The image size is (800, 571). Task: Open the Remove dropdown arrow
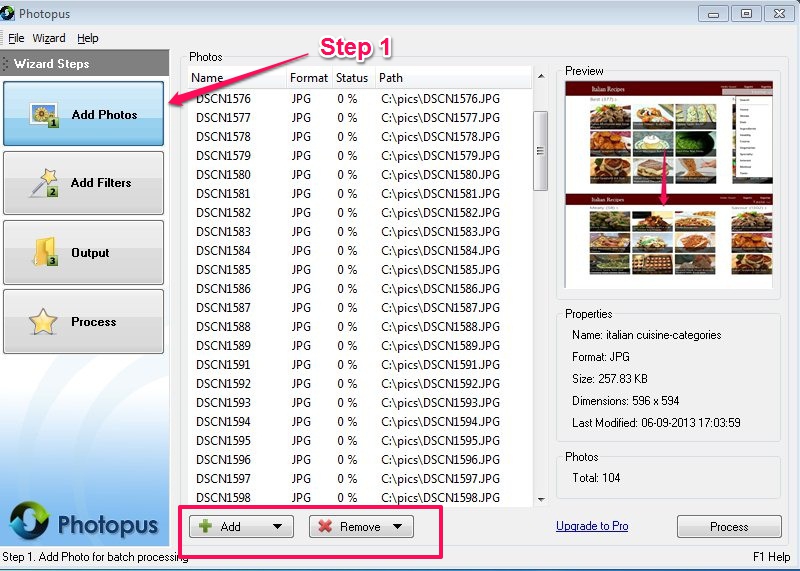click(x=397, y=527)
